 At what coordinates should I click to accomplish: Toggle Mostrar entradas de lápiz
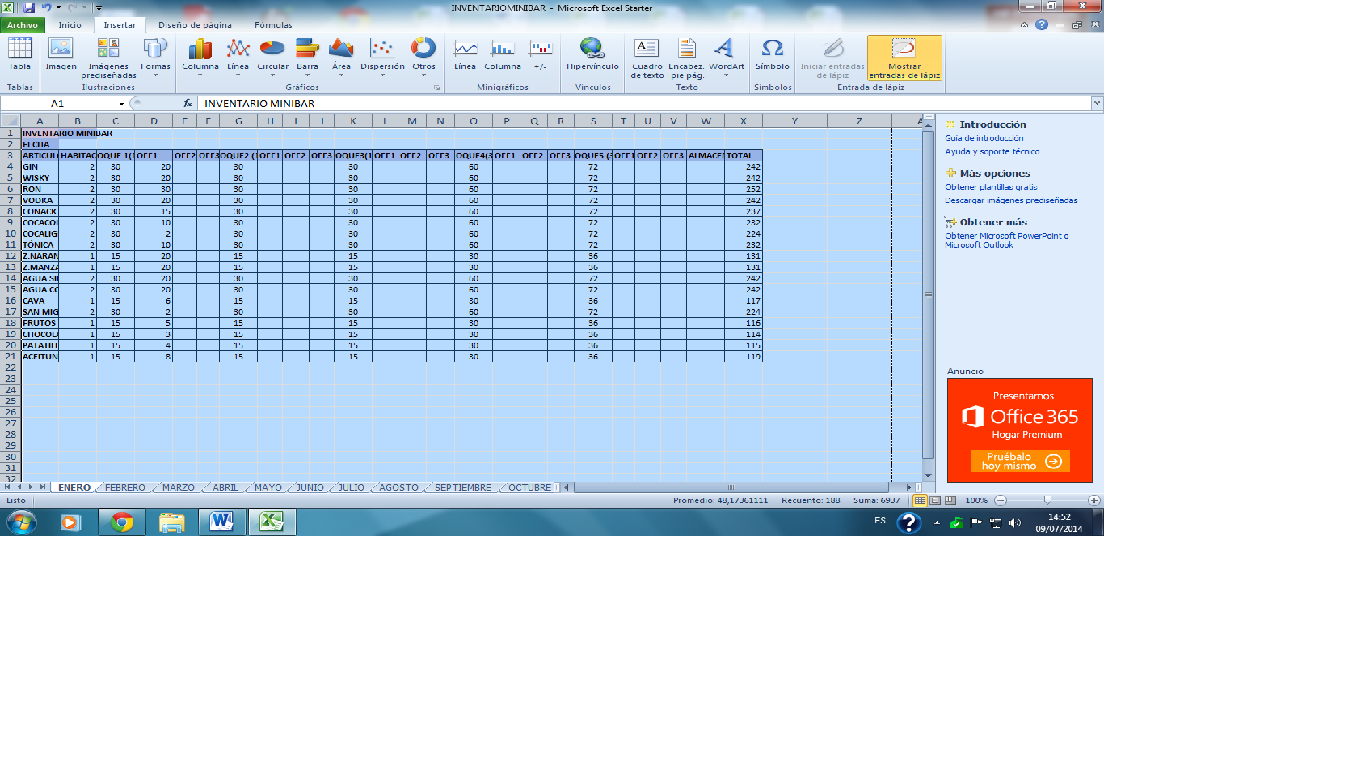pos(903,57)
